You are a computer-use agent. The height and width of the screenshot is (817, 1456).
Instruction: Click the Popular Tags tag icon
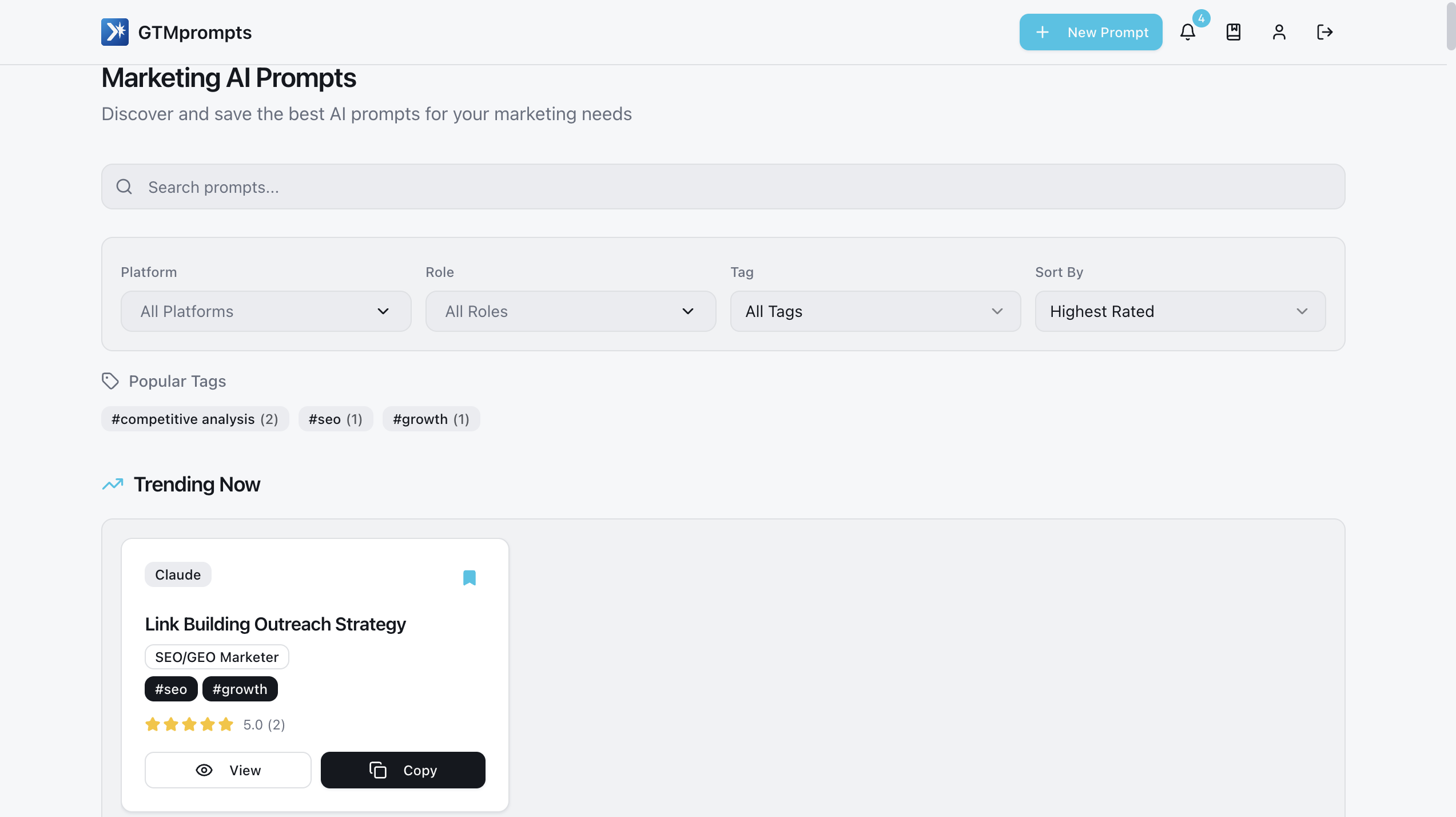click(110, 381)
